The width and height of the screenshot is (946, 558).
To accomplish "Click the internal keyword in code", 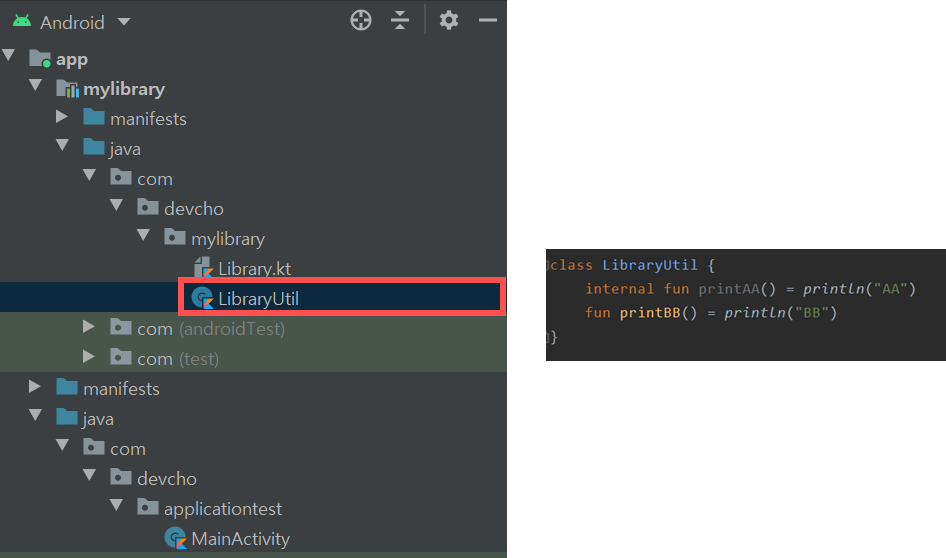I will coord(620,289).
